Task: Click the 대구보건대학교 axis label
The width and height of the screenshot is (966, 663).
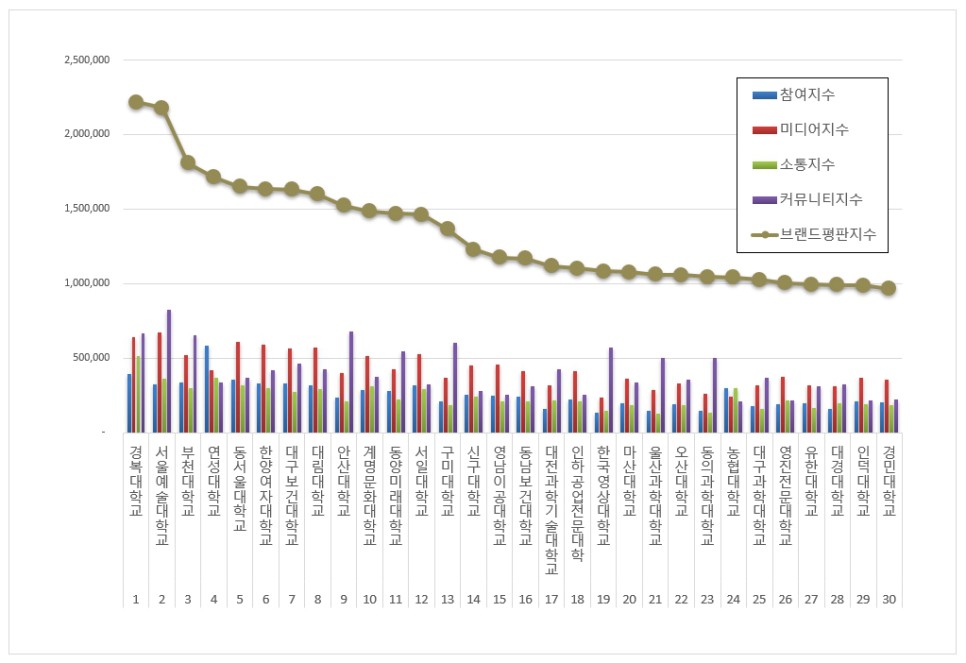Action: coord(292,495)
